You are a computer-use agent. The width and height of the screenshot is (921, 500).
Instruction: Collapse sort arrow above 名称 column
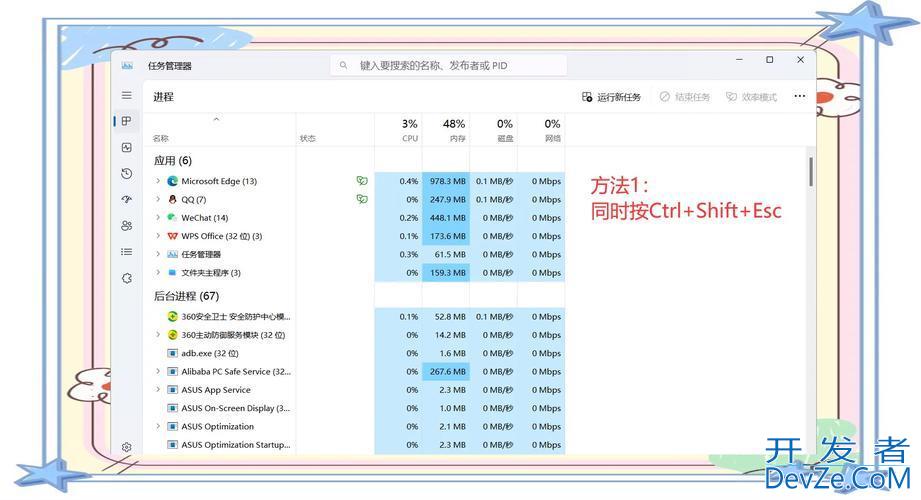216,119
